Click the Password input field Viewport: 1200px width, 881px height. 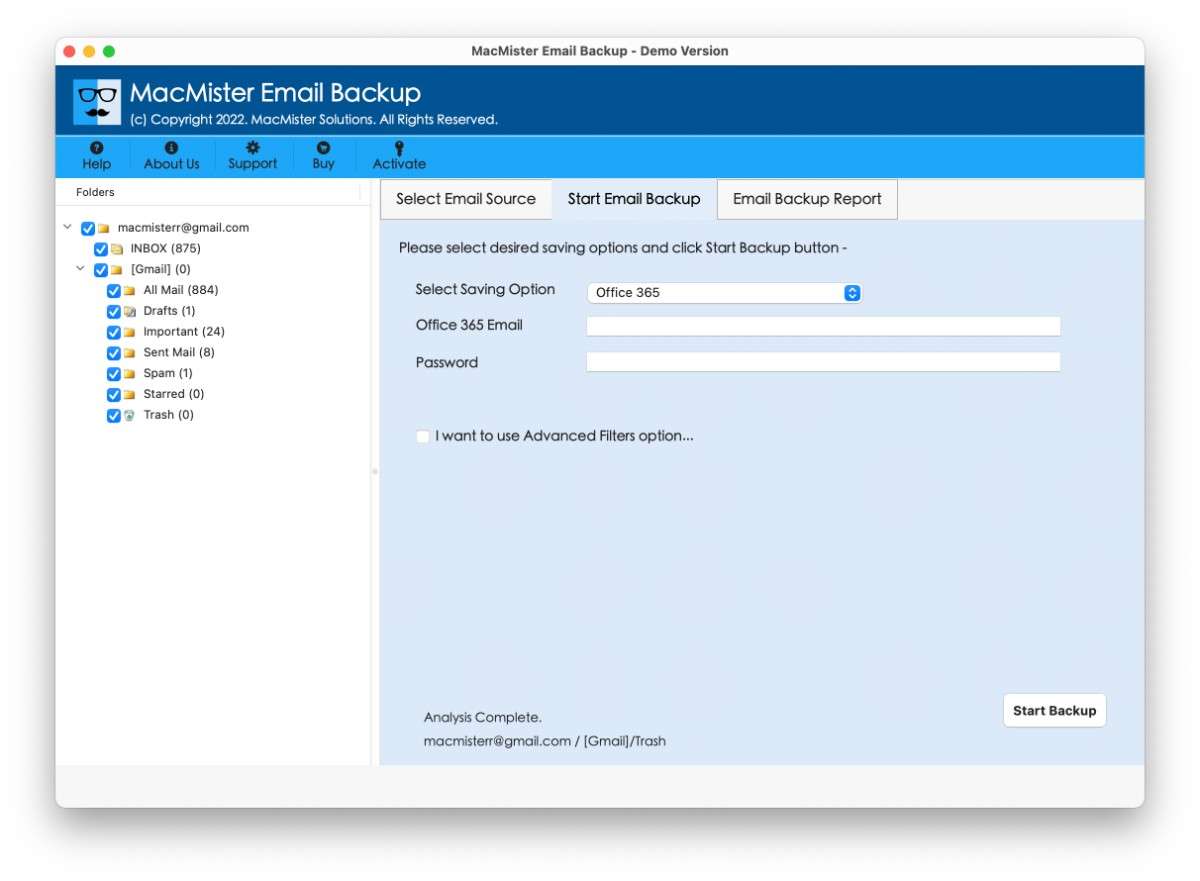pyautogui.click(x=823, y=362)
